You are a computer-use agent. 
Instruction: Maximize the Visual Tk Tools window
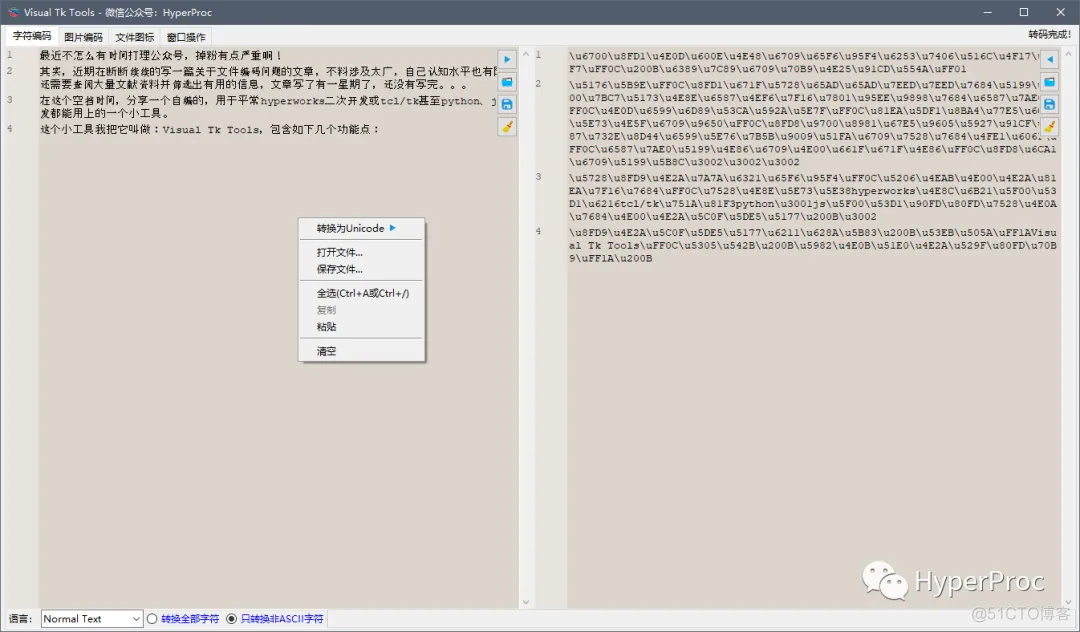click(1024, 12)
